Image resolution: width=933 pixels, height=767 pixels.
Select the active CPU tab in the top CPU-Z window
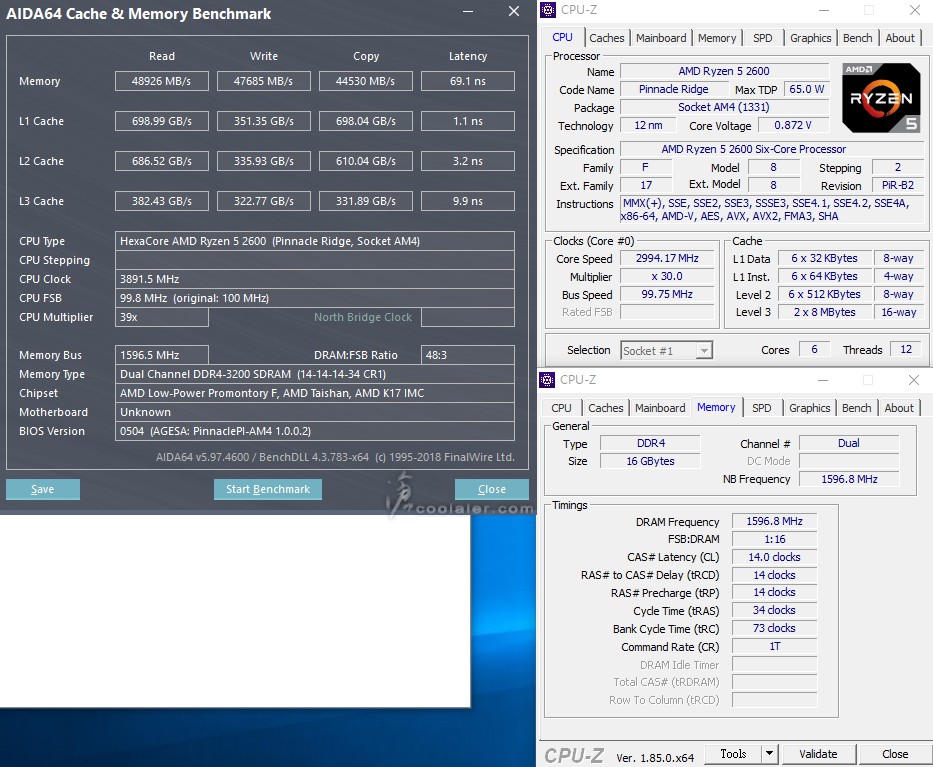(x=562, y=37)
